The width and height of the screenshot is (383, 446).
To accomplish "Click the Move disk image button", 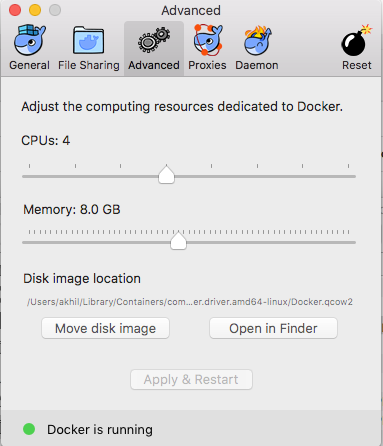I will click(x=105, y=328).
